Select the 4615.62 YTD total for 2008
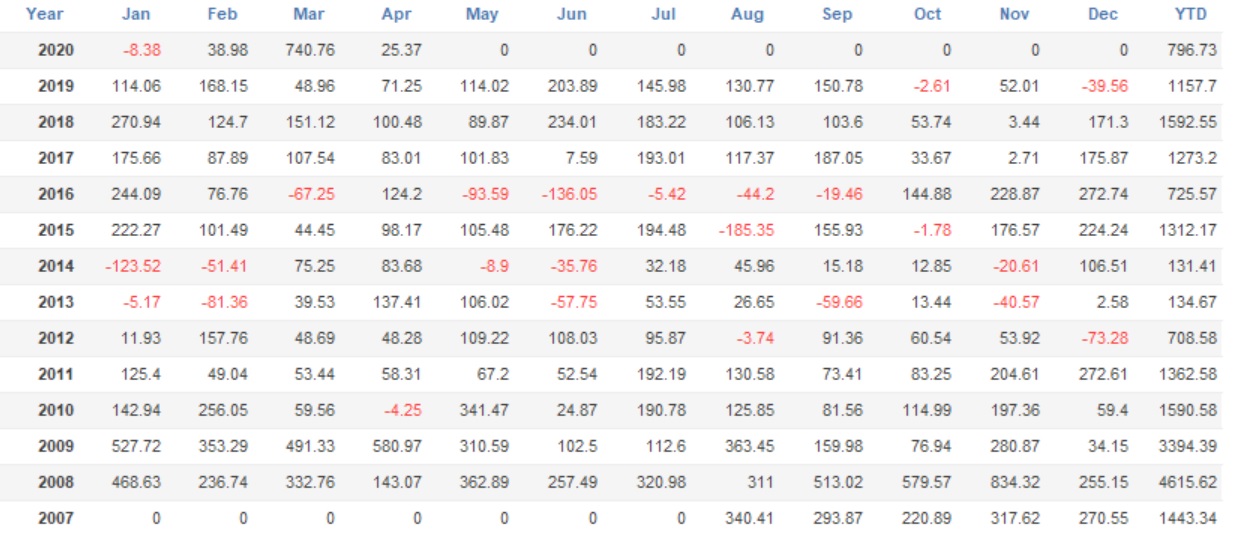 1192,482
